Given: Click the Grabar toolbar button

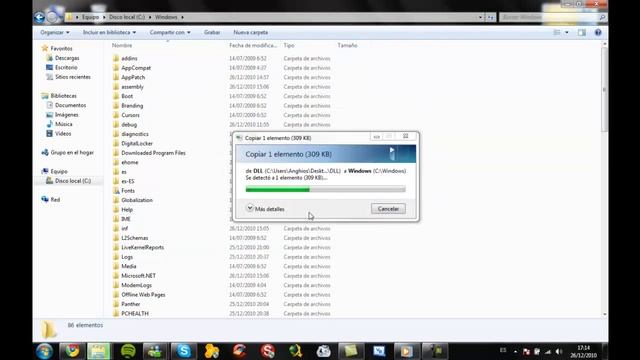Looking at the screenshot, I should pyautogui.click(x=212, y=32).
